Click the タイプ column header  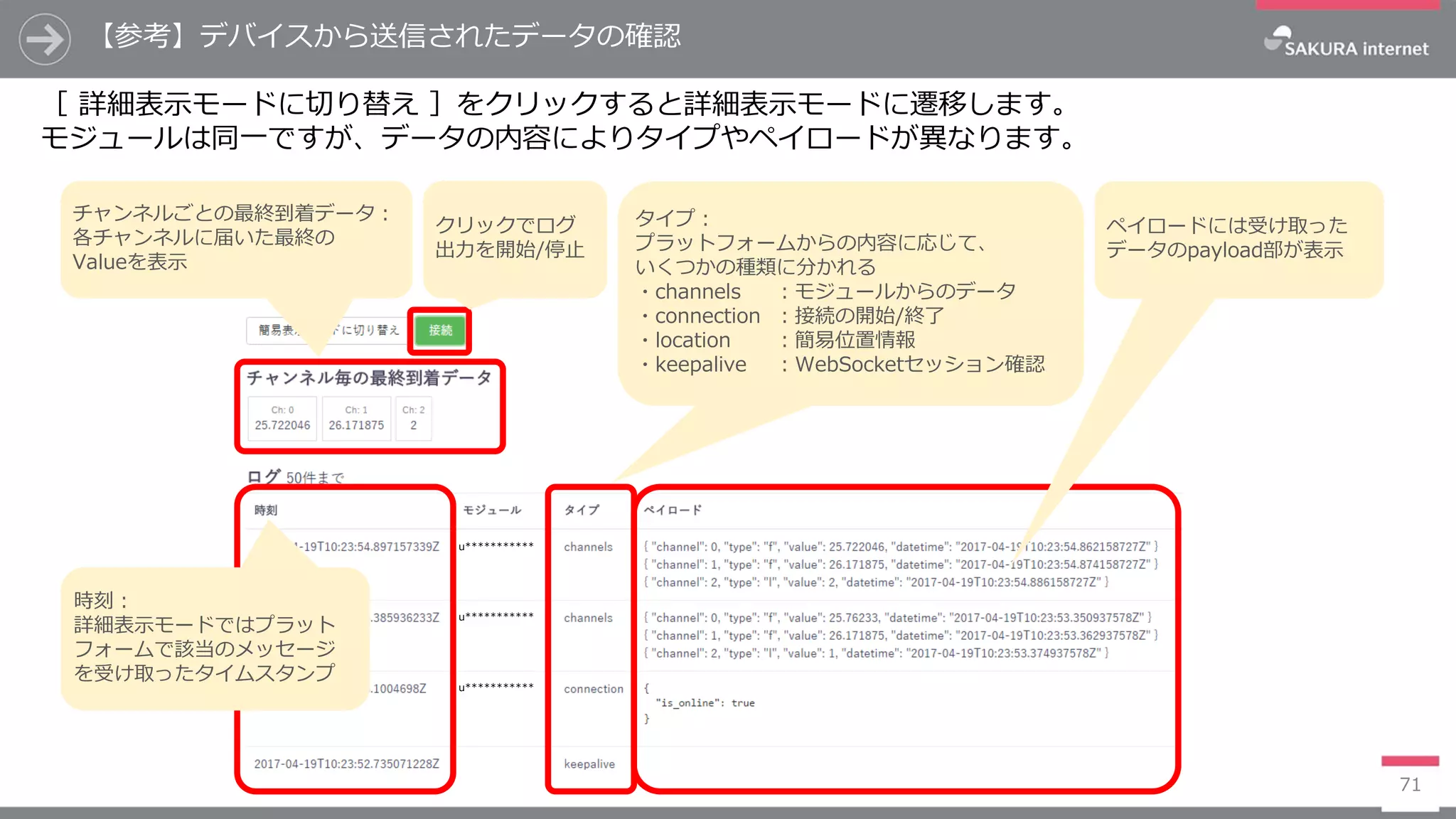click(582, 510)
